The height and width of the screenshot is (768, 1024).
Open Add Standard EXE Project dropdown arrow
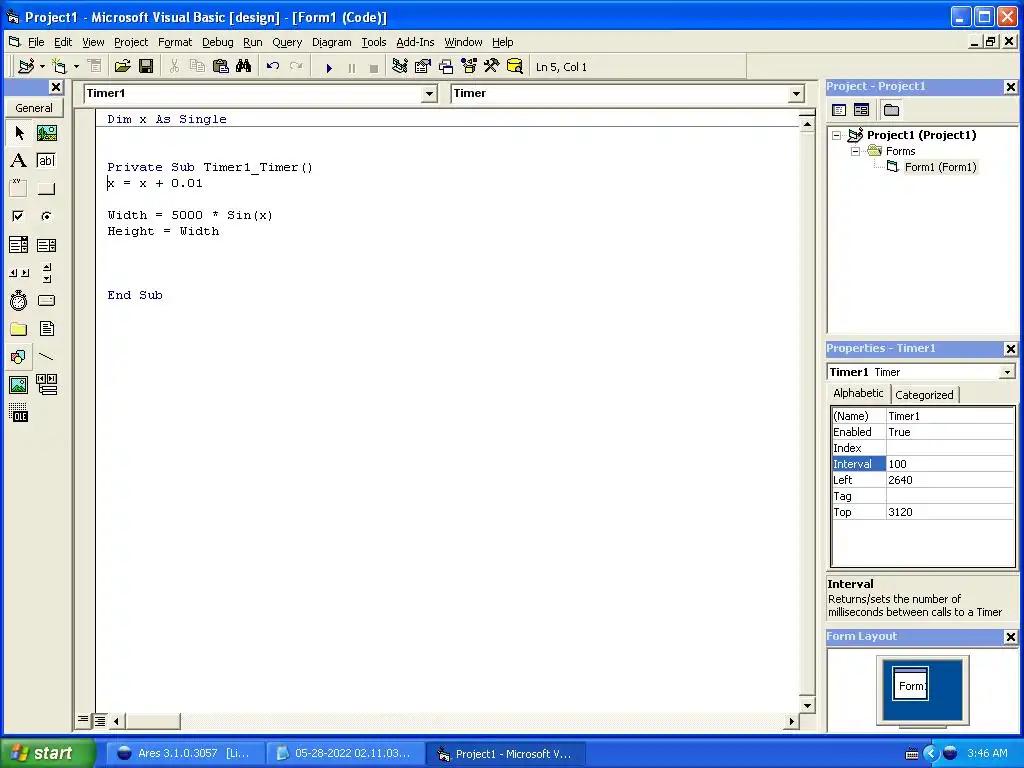[42, 67]
